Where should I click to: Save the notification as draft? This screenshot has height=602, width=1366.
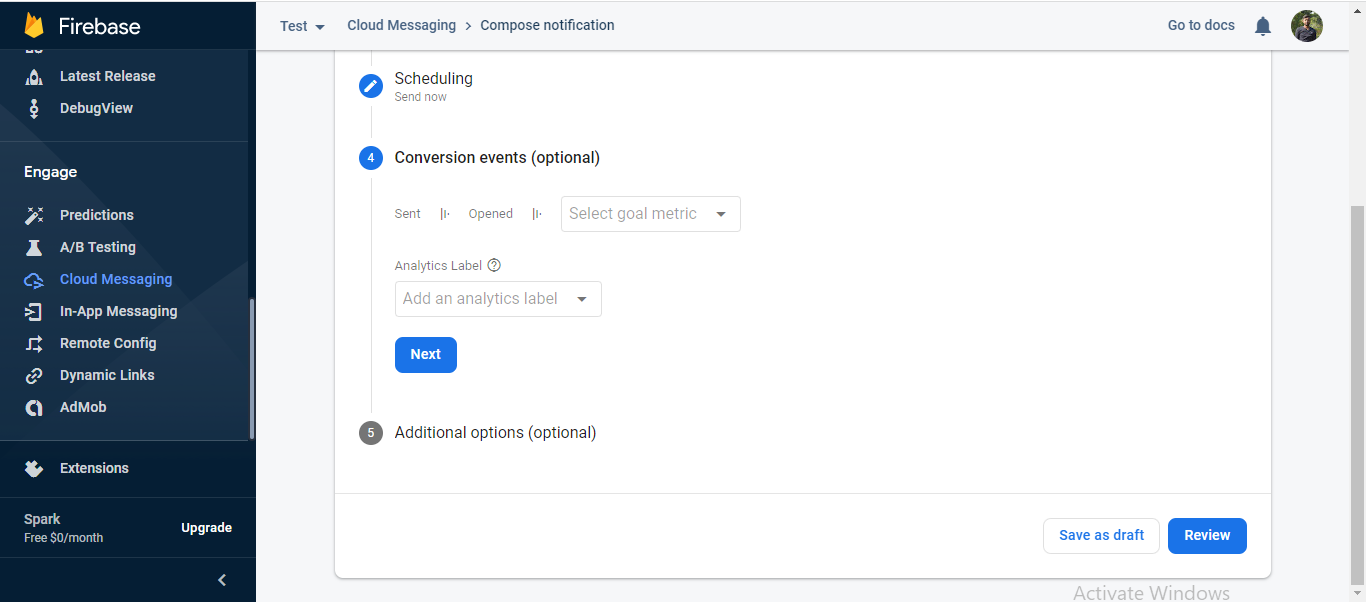1101,535
